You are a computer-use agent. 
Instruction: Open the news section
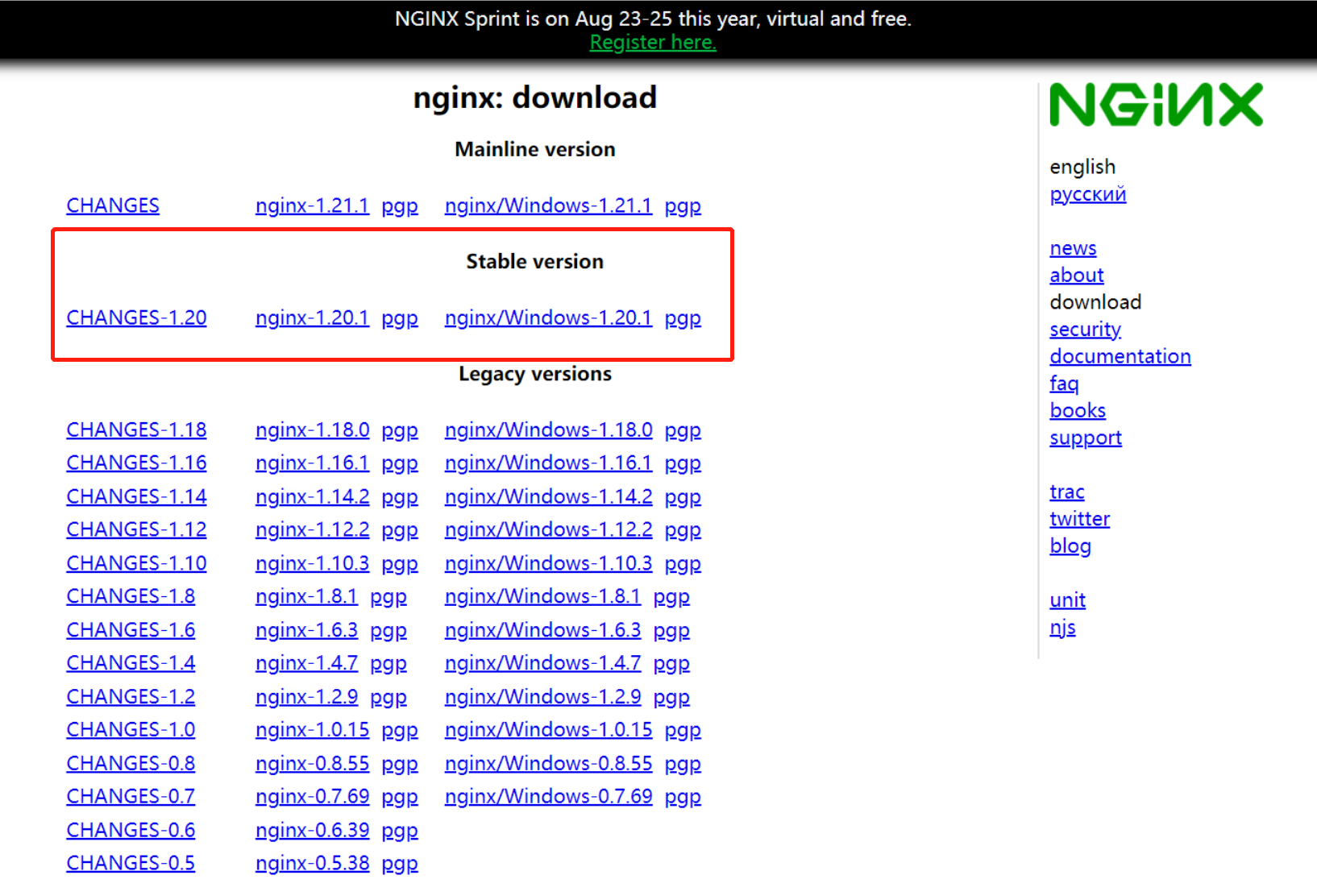1072,248
